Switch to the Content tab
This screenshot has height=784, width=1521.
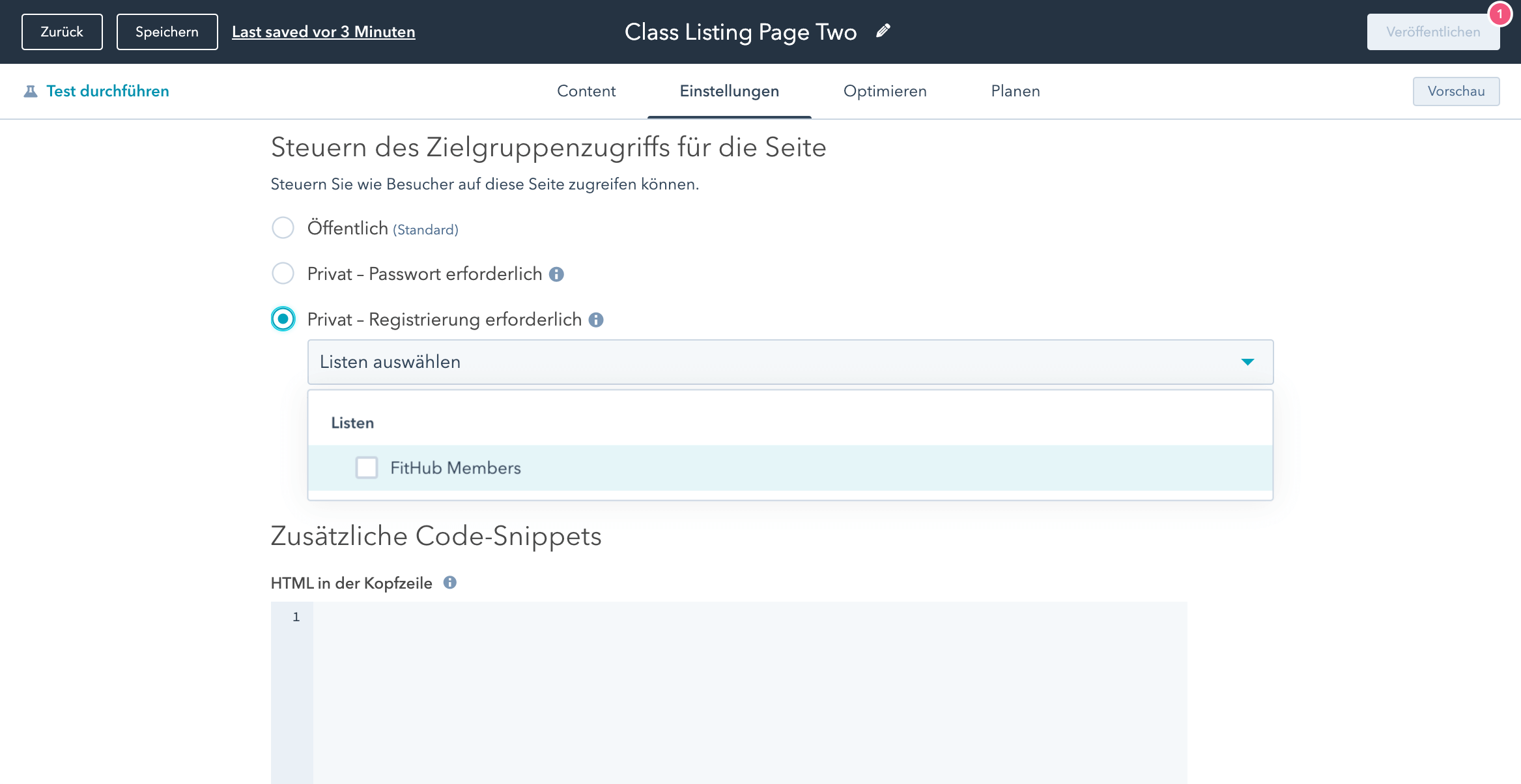point(586,91)
